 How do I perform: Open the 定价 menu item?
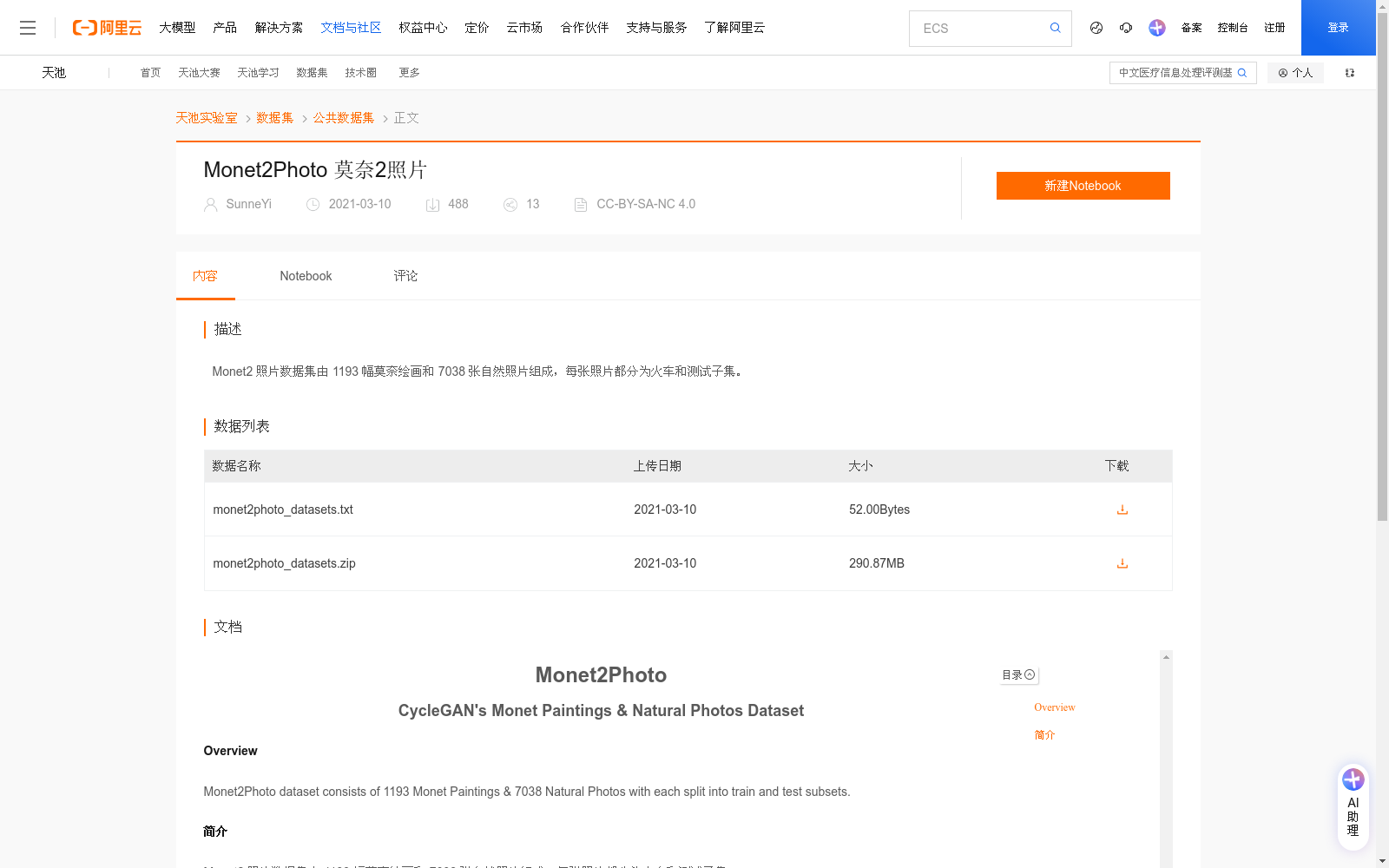point(477,28)
